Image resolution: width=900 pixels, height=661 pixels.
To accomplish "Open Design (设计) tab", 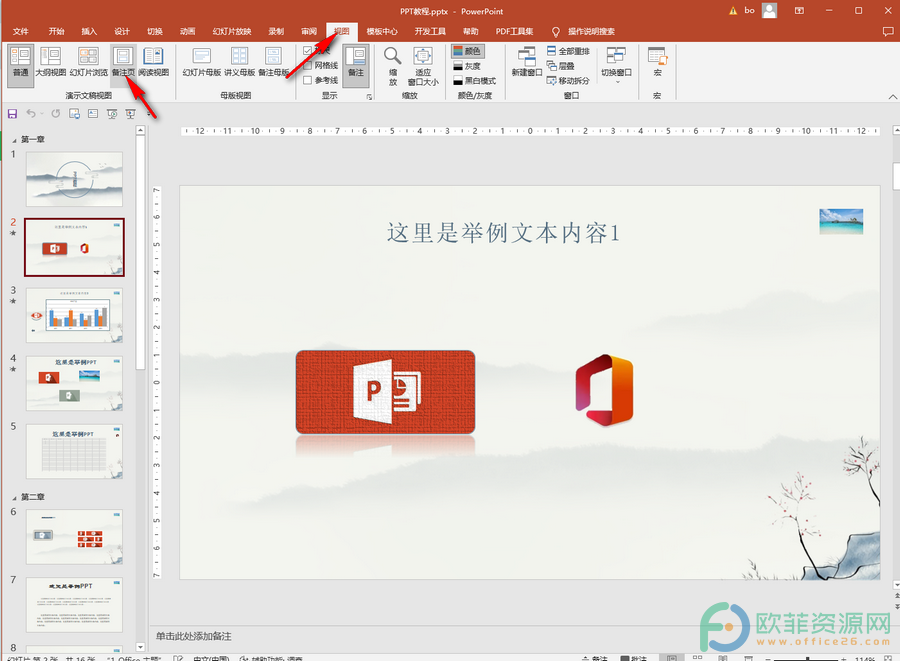I will pyautogui.click(x=122, y=32).
